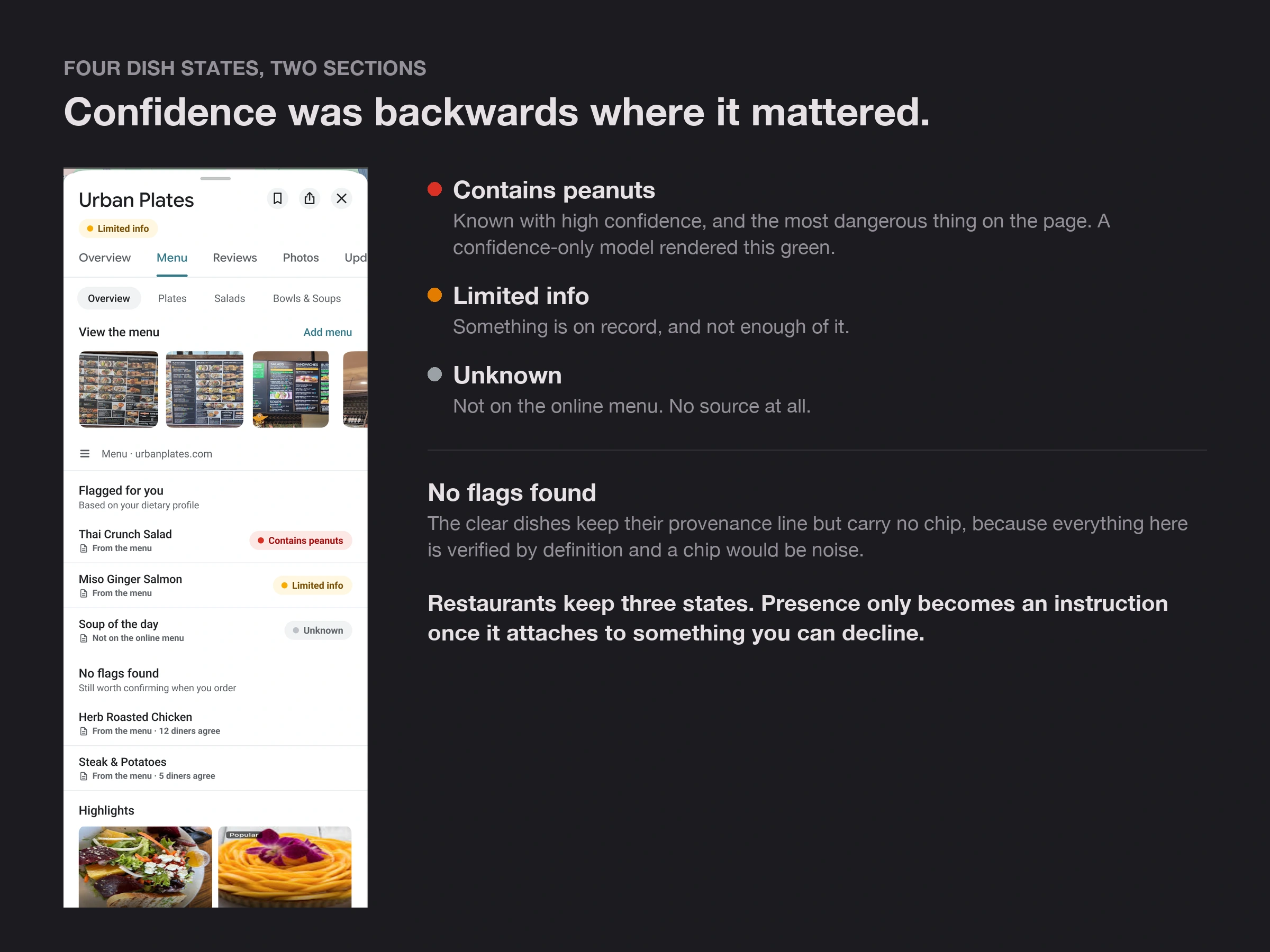This screenshot has height=952, width=1270.
Task: Select the Bowls & Soups category
Action: 307,298
